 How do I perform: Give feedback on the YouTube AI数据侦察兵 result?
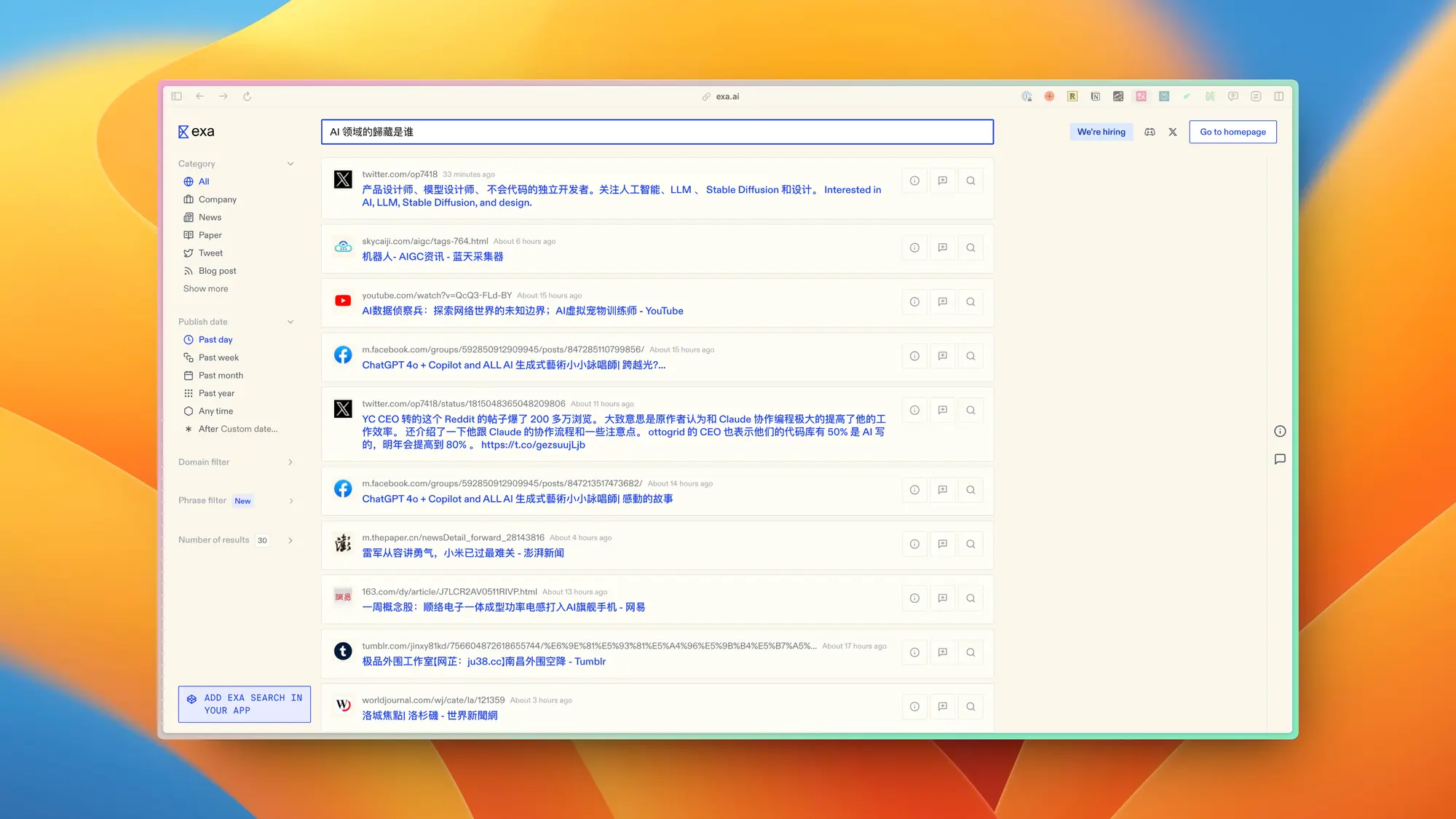coord(942,301)
